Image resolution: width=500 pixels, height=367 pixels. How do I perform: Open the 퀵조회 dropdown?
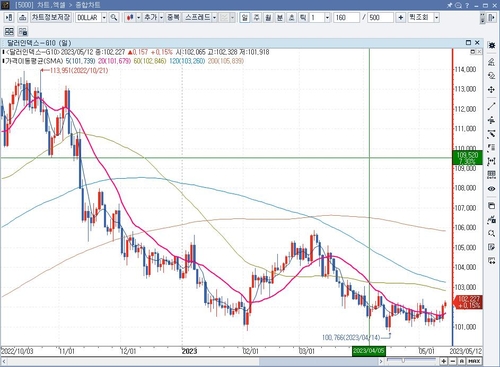coord(436,17)
